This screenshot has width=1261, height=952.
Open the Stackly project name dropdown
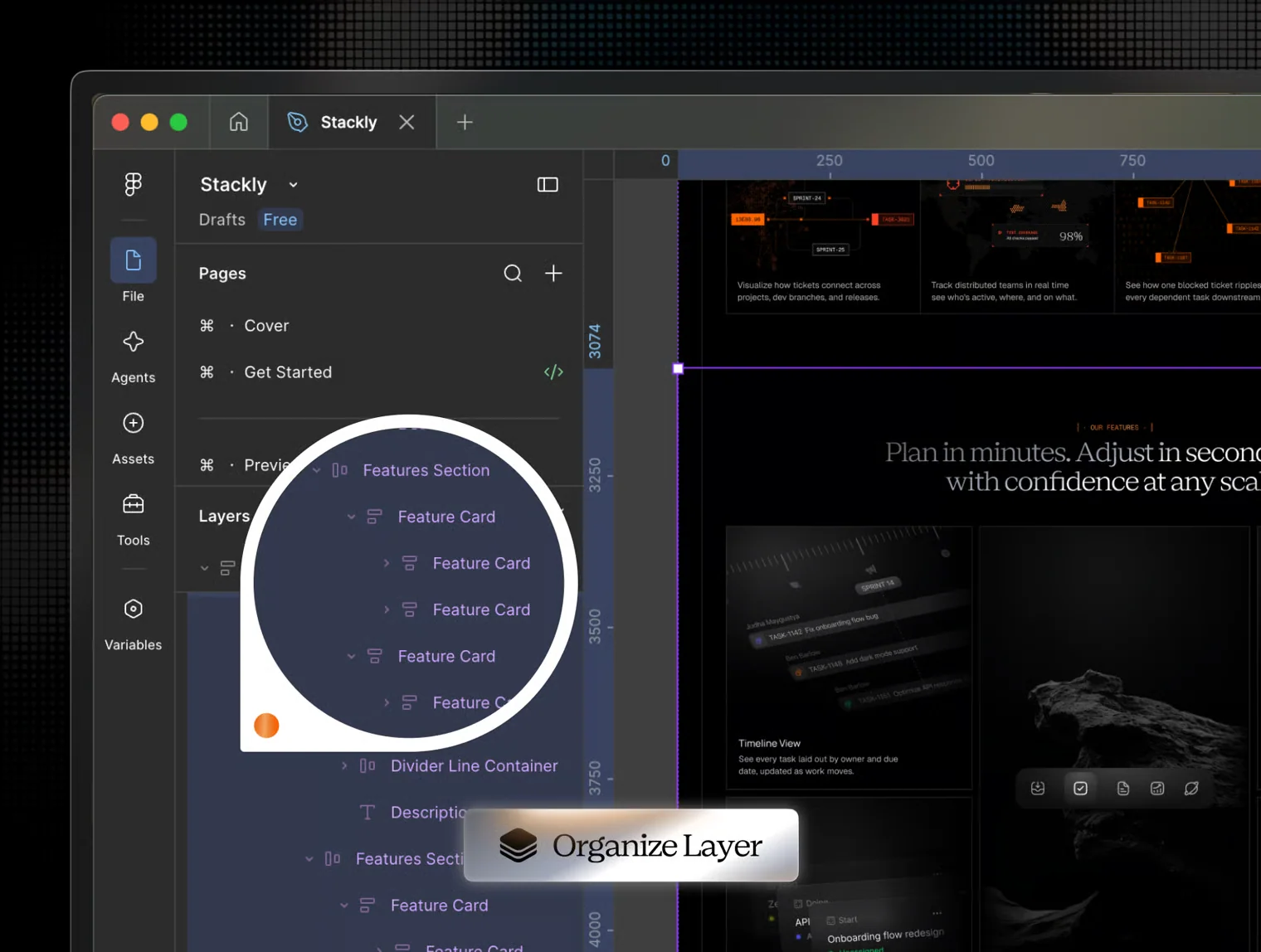point(293,185)
